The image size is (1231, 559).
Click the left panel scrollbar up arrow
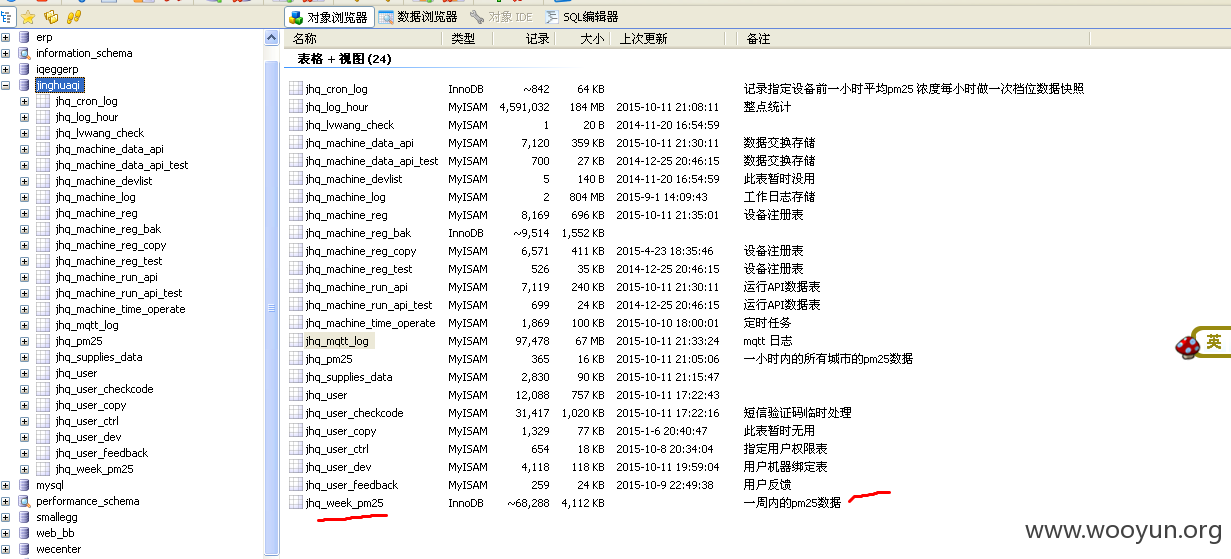coord(272,38)
